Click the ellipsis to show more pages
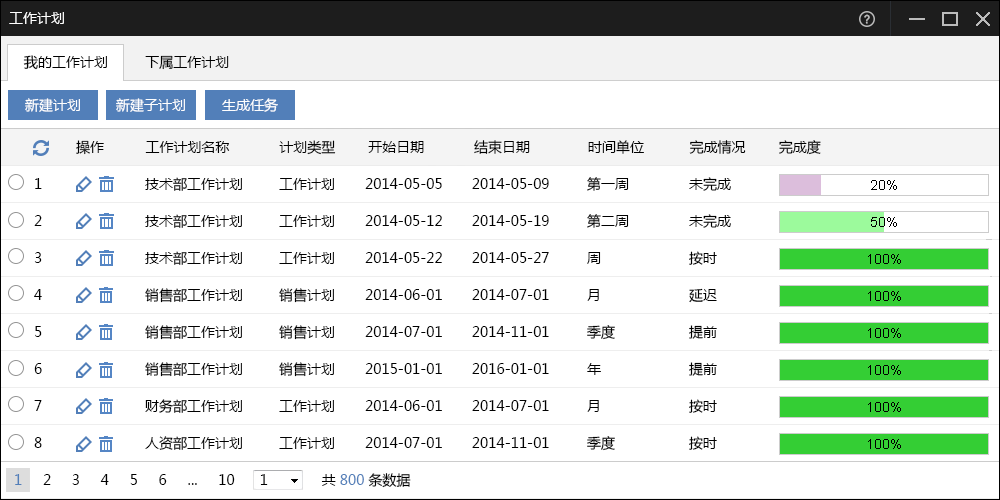The width and height of the screenshot is (1000, 500). (192, 480)
